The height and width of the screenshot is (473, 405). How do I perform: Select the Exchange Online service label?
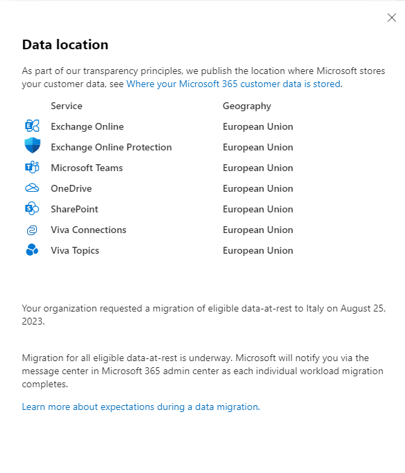(x=87, y=127)
